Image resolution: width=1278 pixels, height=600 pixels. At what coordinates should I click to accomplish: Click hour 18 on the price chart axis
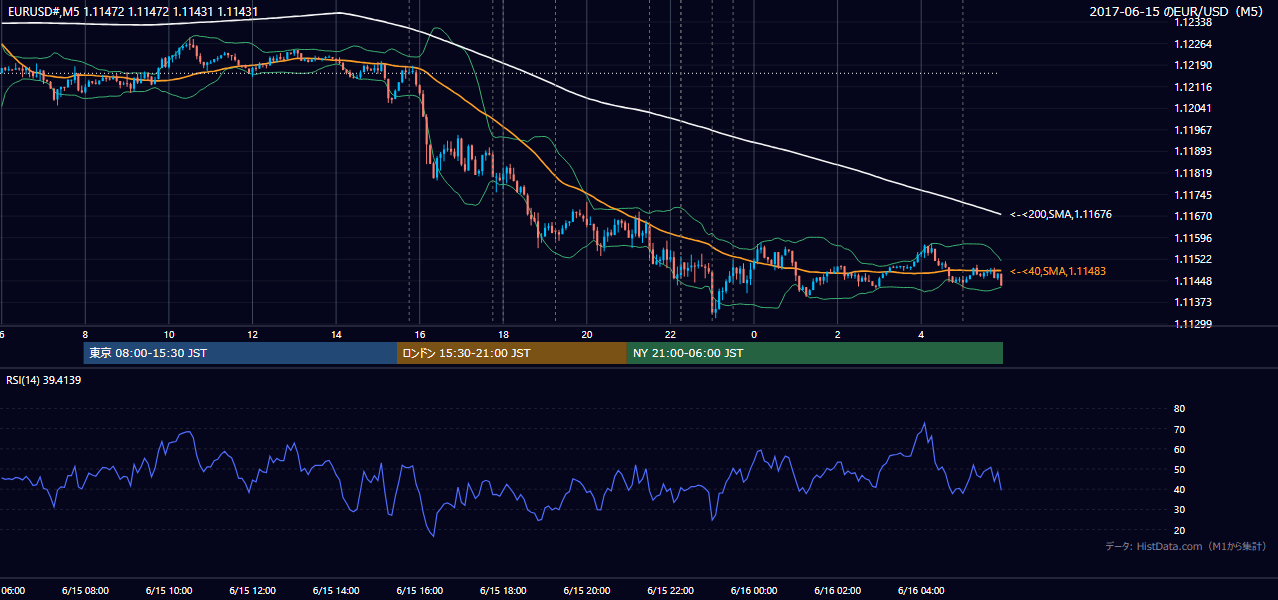point(503,334)
